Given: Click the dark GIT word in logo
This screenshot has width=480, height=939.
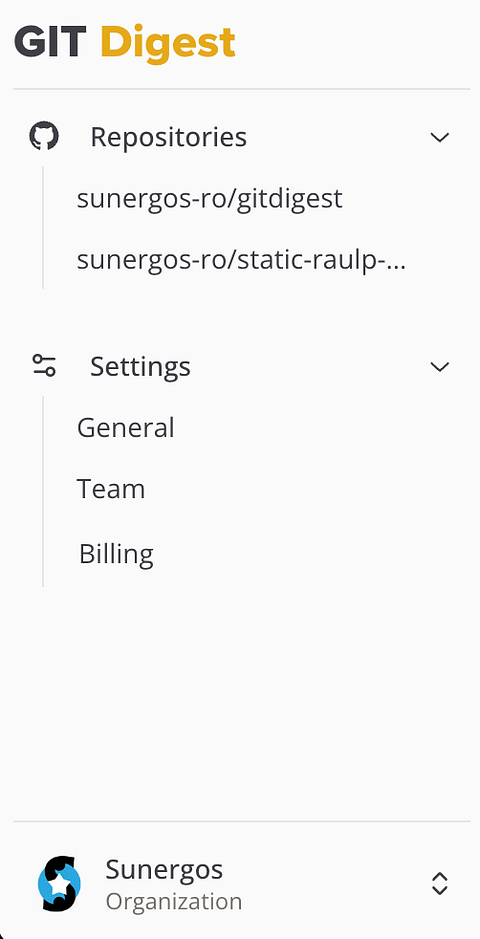Looking at the screenshot, I should [50, 41].
